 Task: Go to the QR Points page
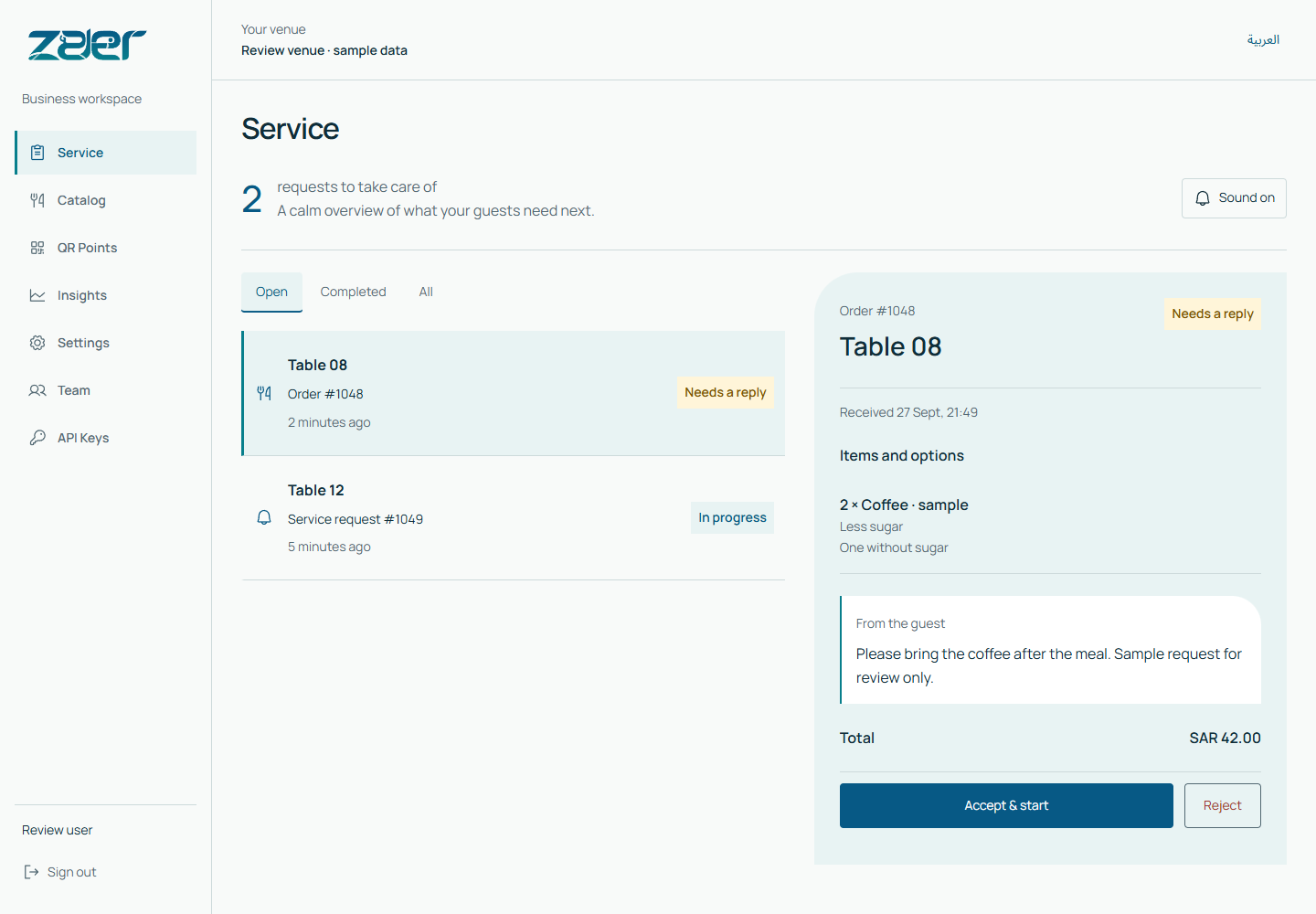pos(106,248)
